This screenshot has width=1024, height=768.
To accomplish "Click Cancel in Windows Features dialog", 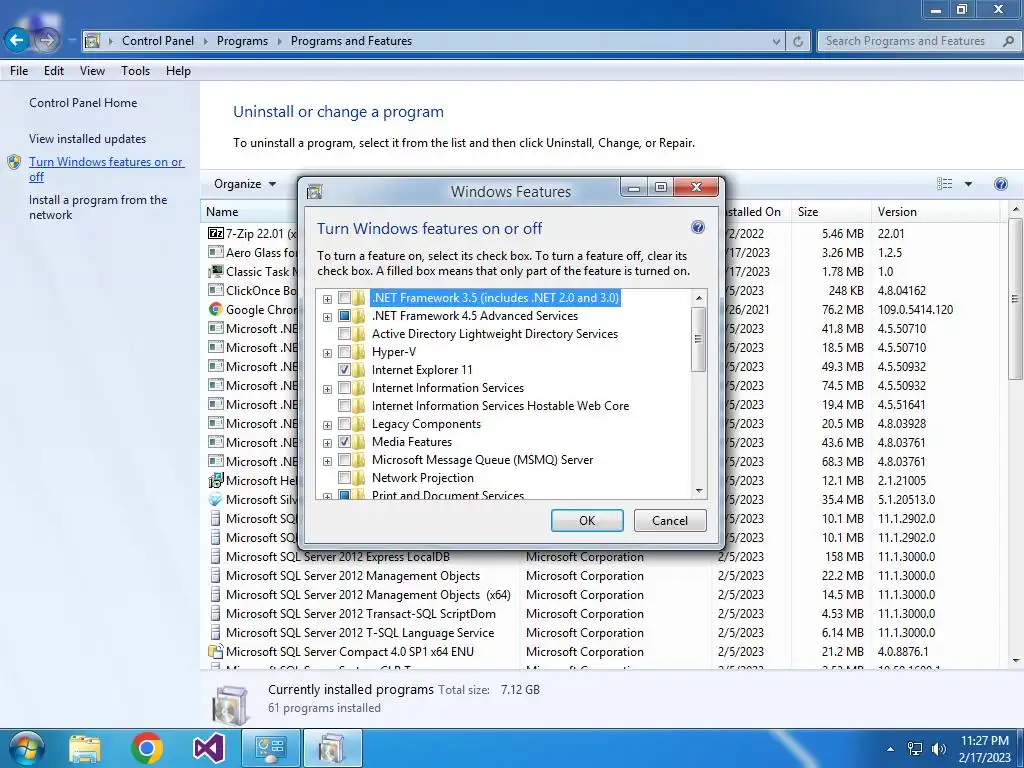I will point(669,520).
